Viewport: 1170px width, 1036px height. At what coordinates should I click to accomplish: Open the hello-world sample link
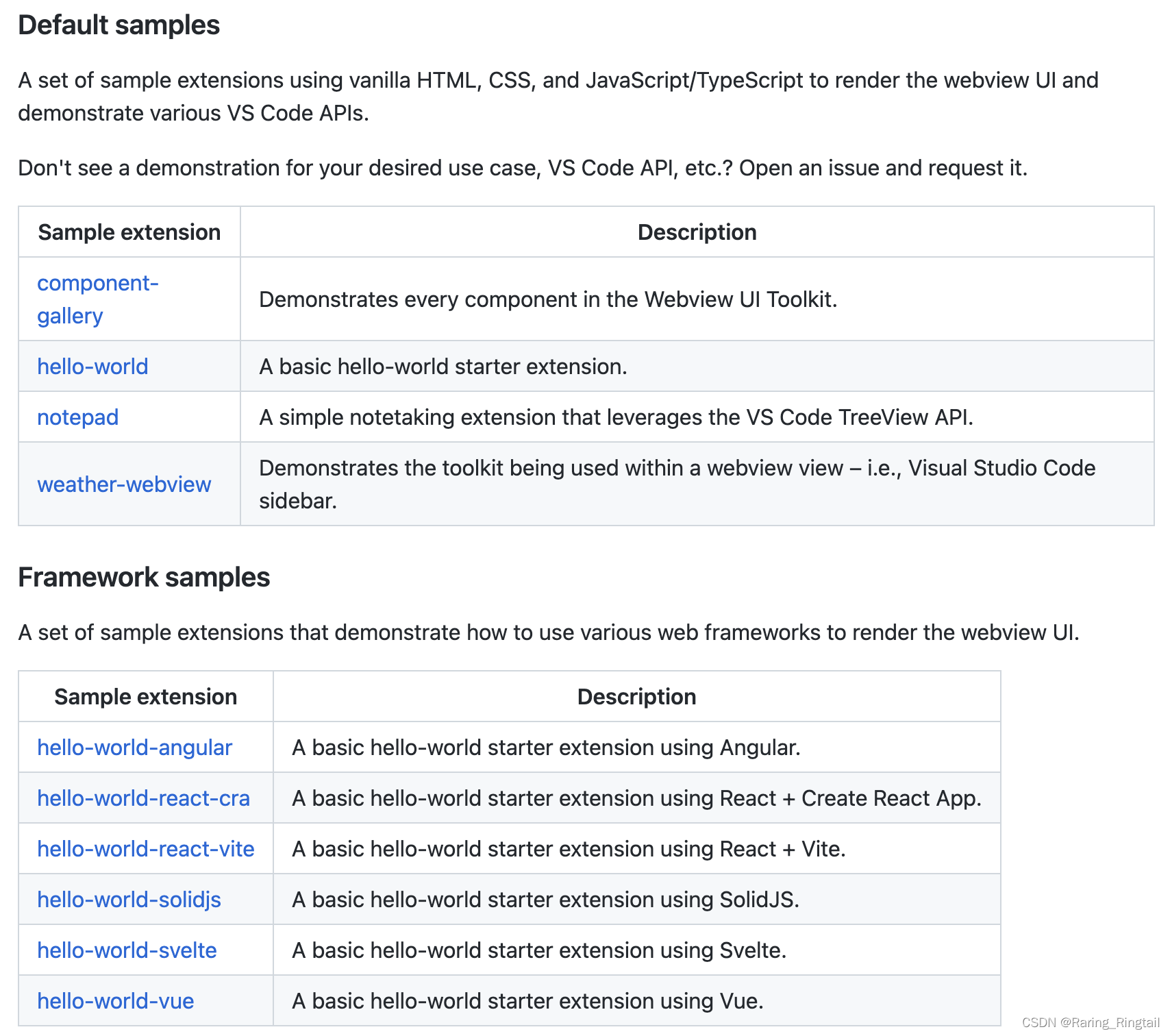click(x=92, y=367)
